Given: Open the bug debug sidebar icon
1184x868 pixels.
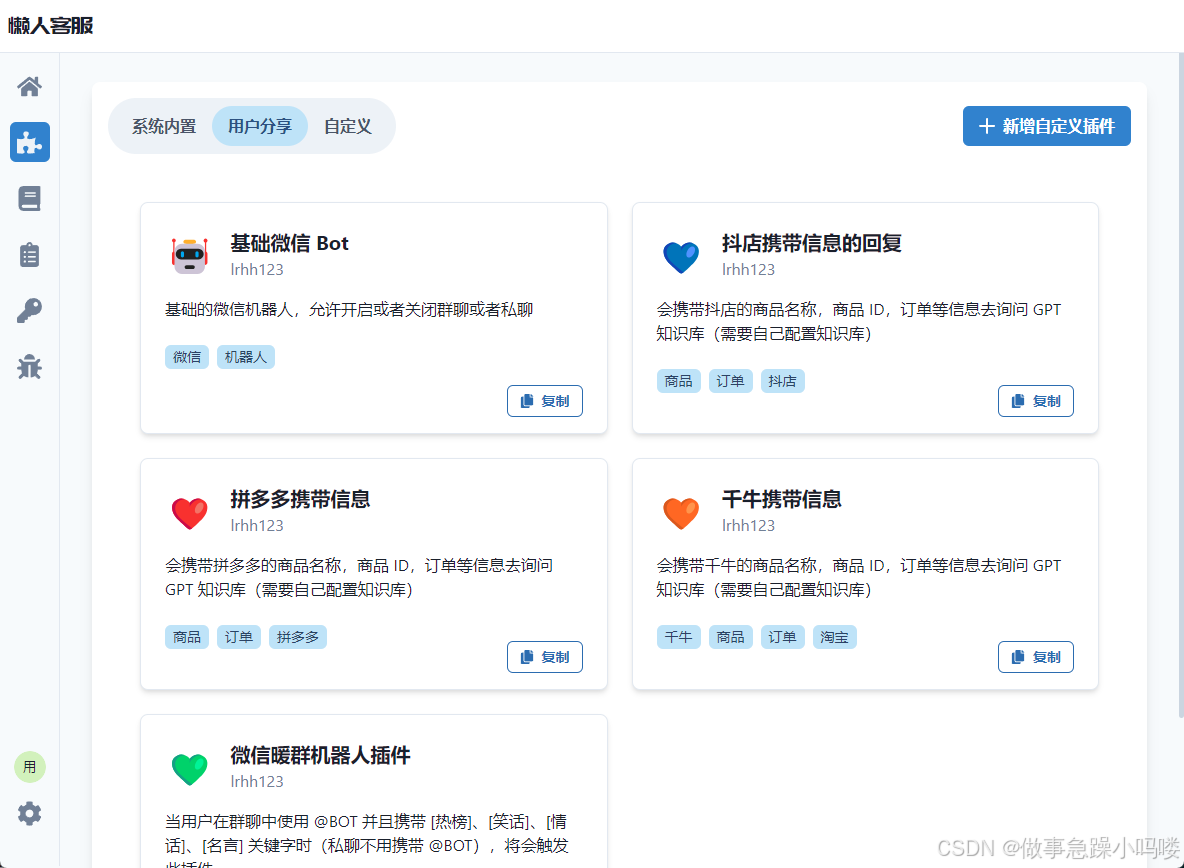Looking at the screenshot, I should [29, 367].
